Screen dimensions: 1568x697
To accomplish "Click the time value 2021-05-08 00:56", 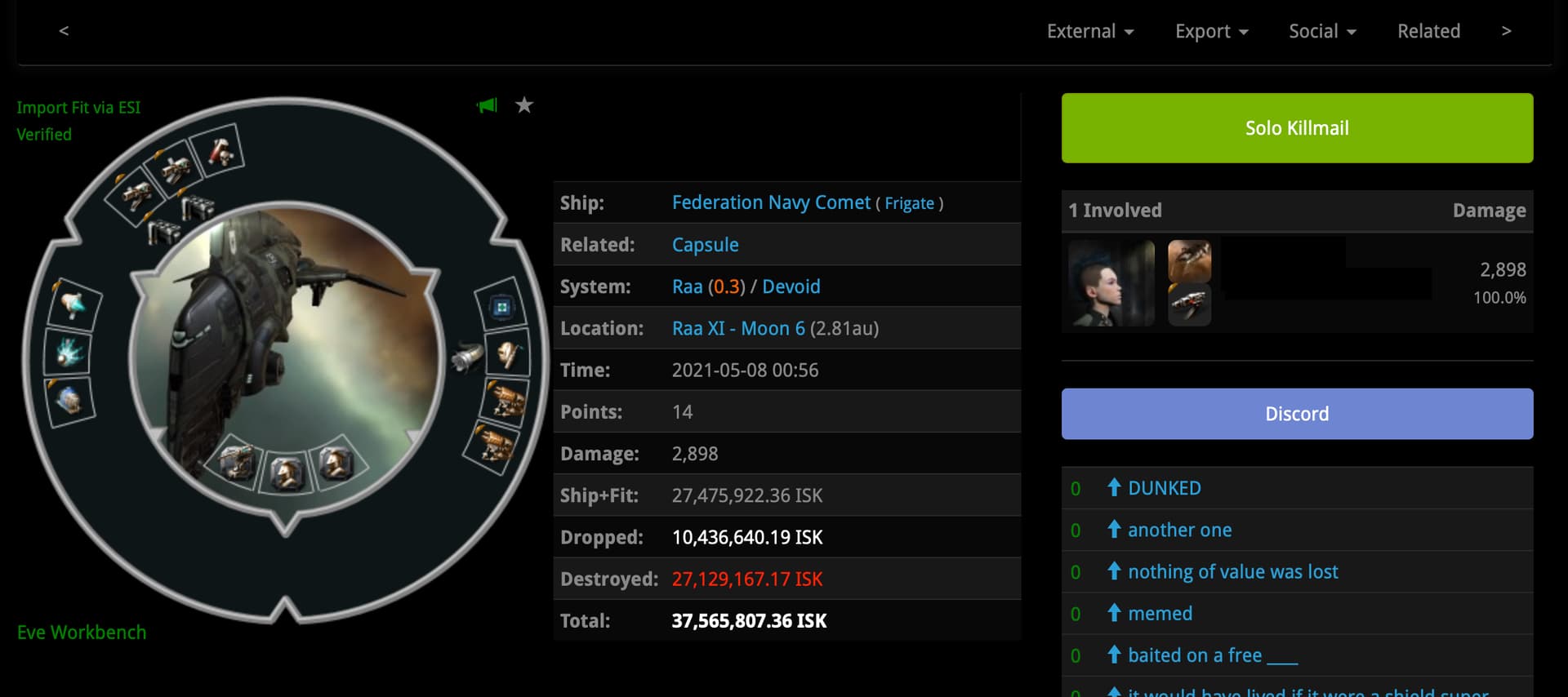I will click(x=745, y=370).
